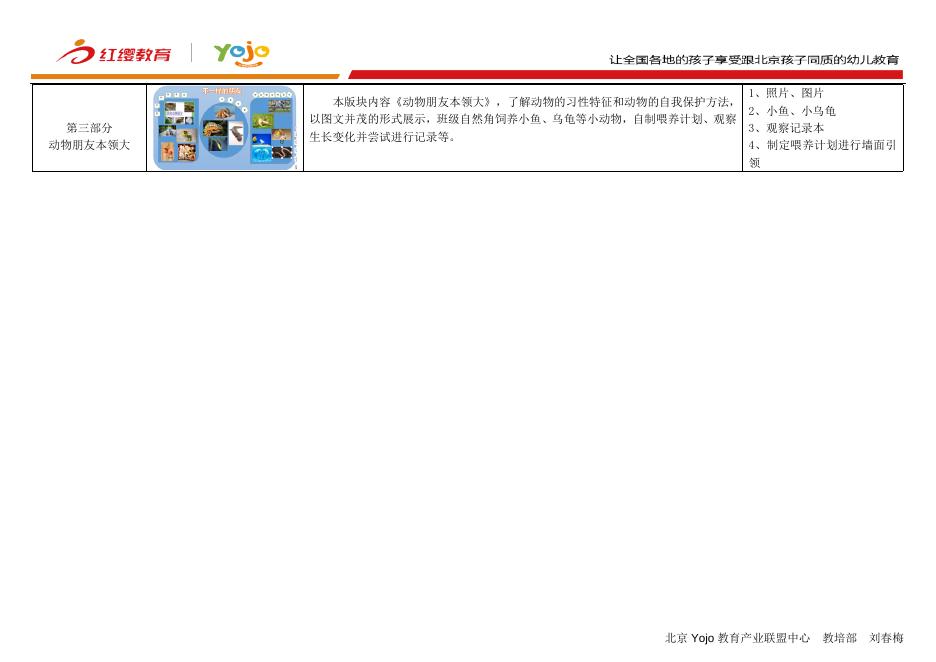Select list item 1、照片、图片
The width and height of the screenshot is (936, 662).
point(786,93)
